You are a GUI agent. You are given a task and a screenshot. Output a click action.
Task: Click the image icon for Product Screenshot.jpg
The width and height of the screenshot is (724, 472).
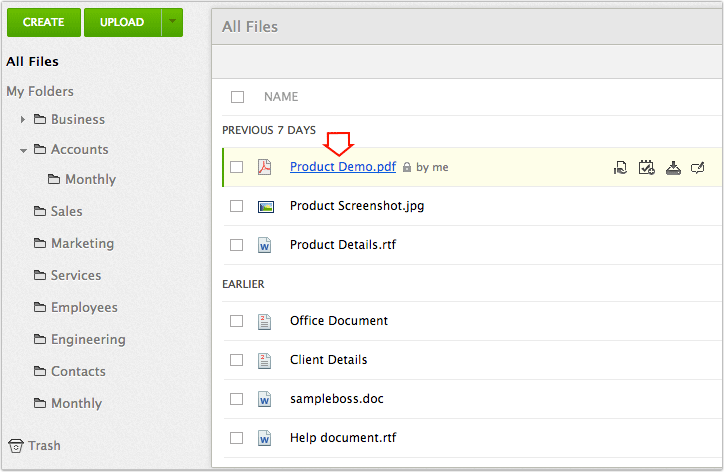(x=265, y=206)
